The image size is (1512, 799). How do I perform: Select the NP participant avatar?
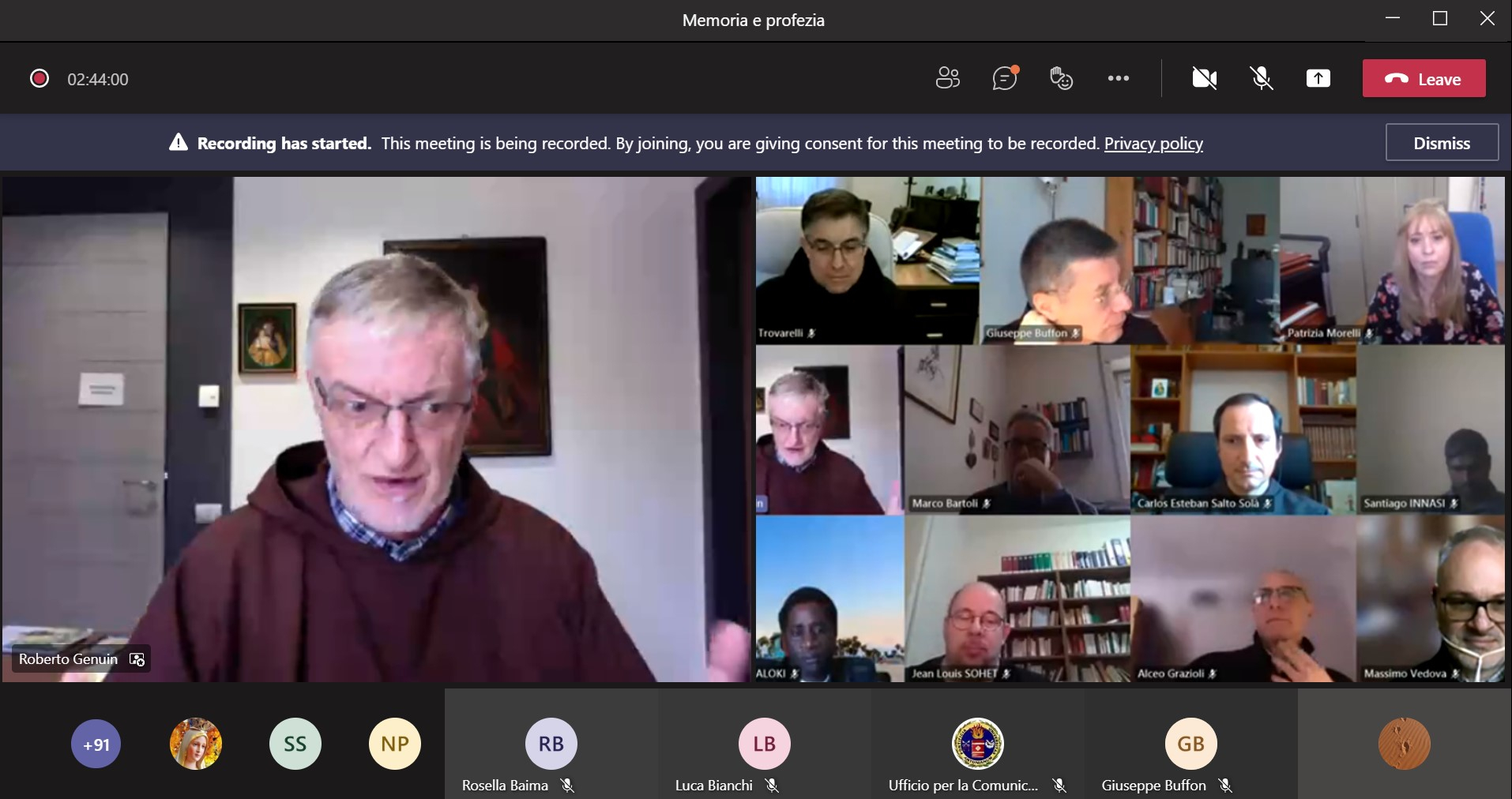pyautogui.click(x=395, y=744)
